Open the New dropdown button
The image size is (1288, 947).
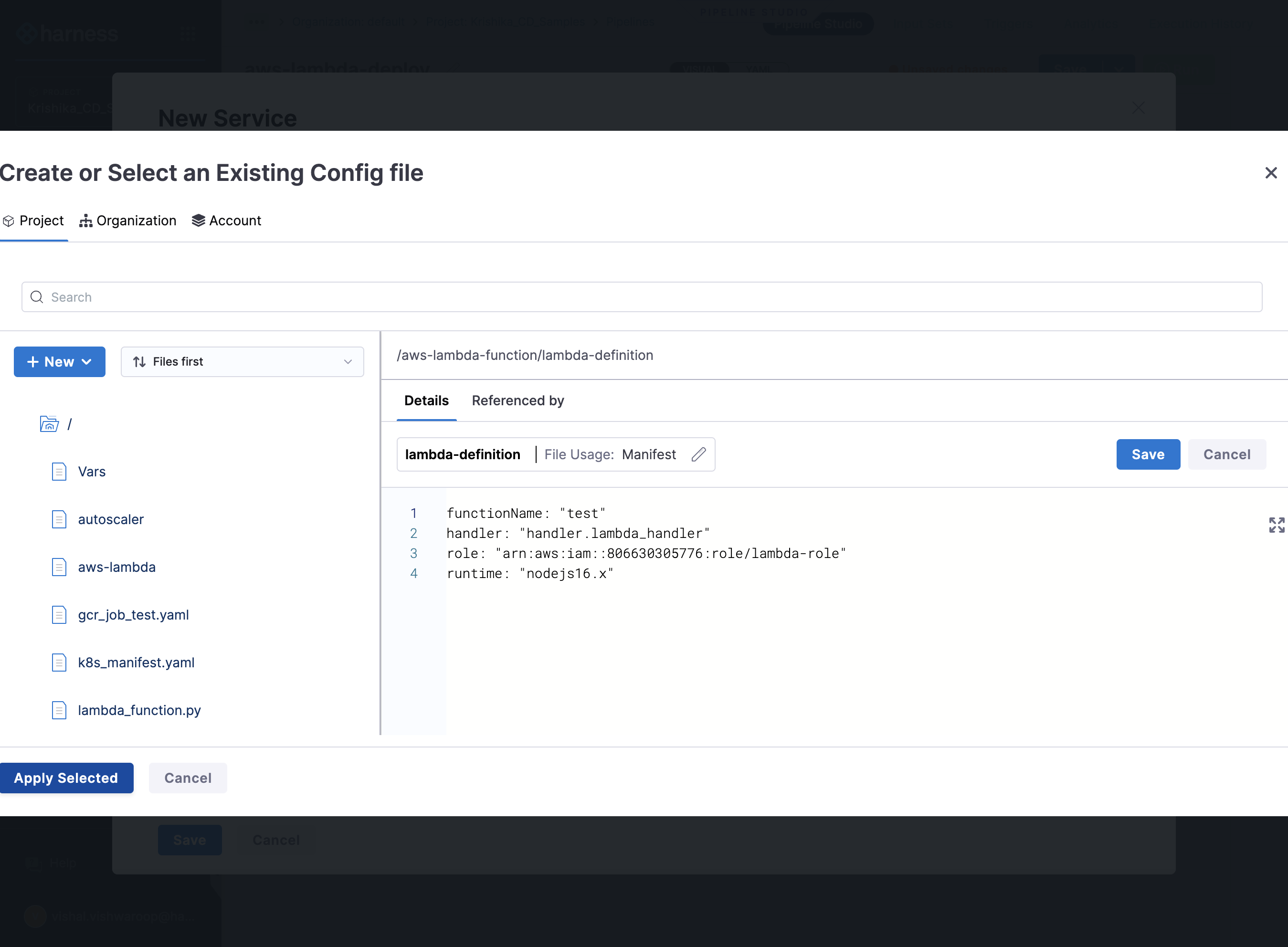point(60,362)
